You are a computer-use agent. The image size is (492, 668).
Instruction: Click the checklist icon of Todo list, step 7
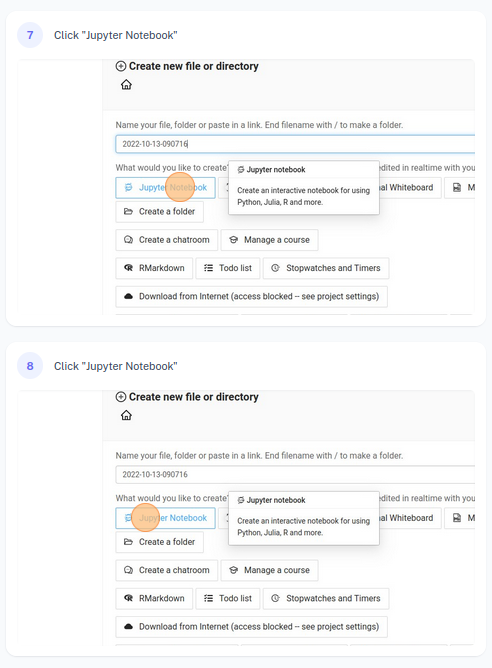coord(208,268)
